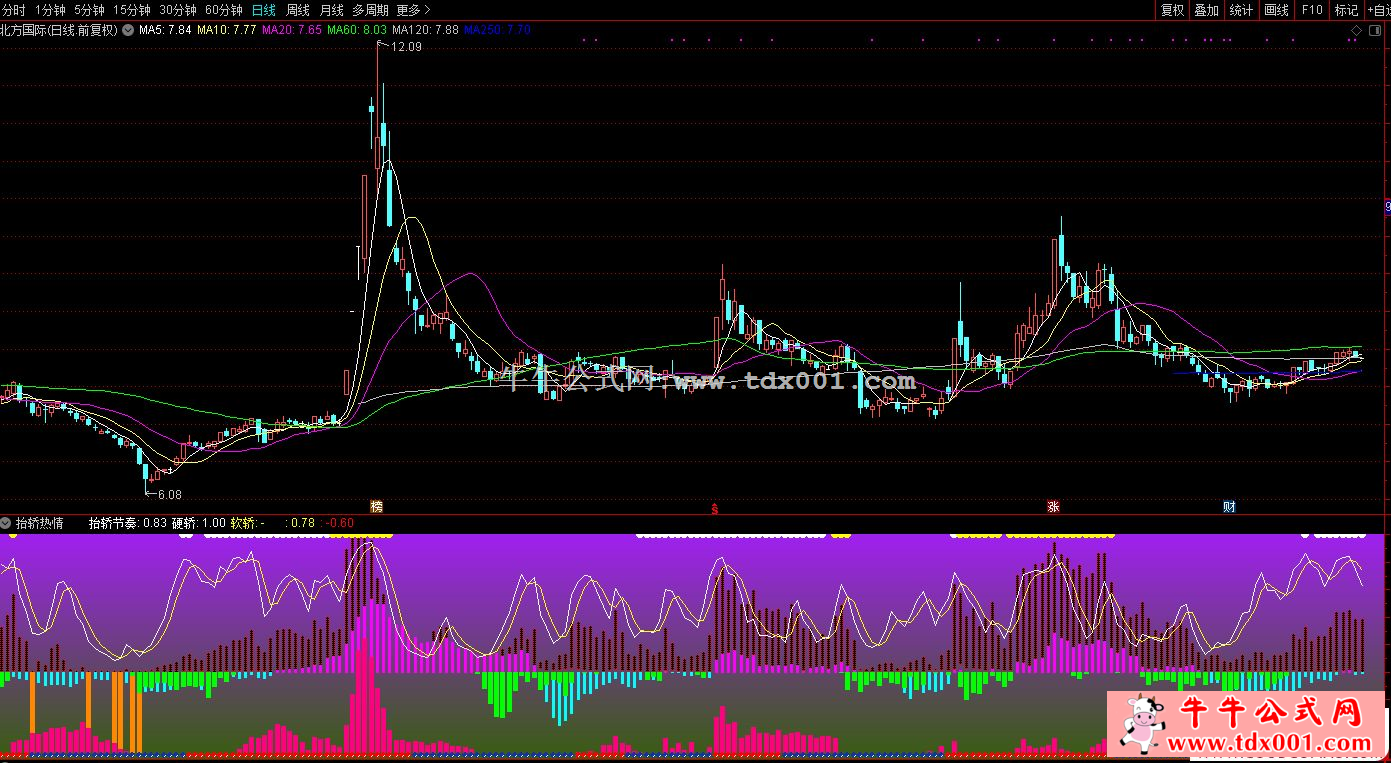1391x763 pixels.
Task: Select the 1分钟 period tab
Action: (x=50, y=10)
